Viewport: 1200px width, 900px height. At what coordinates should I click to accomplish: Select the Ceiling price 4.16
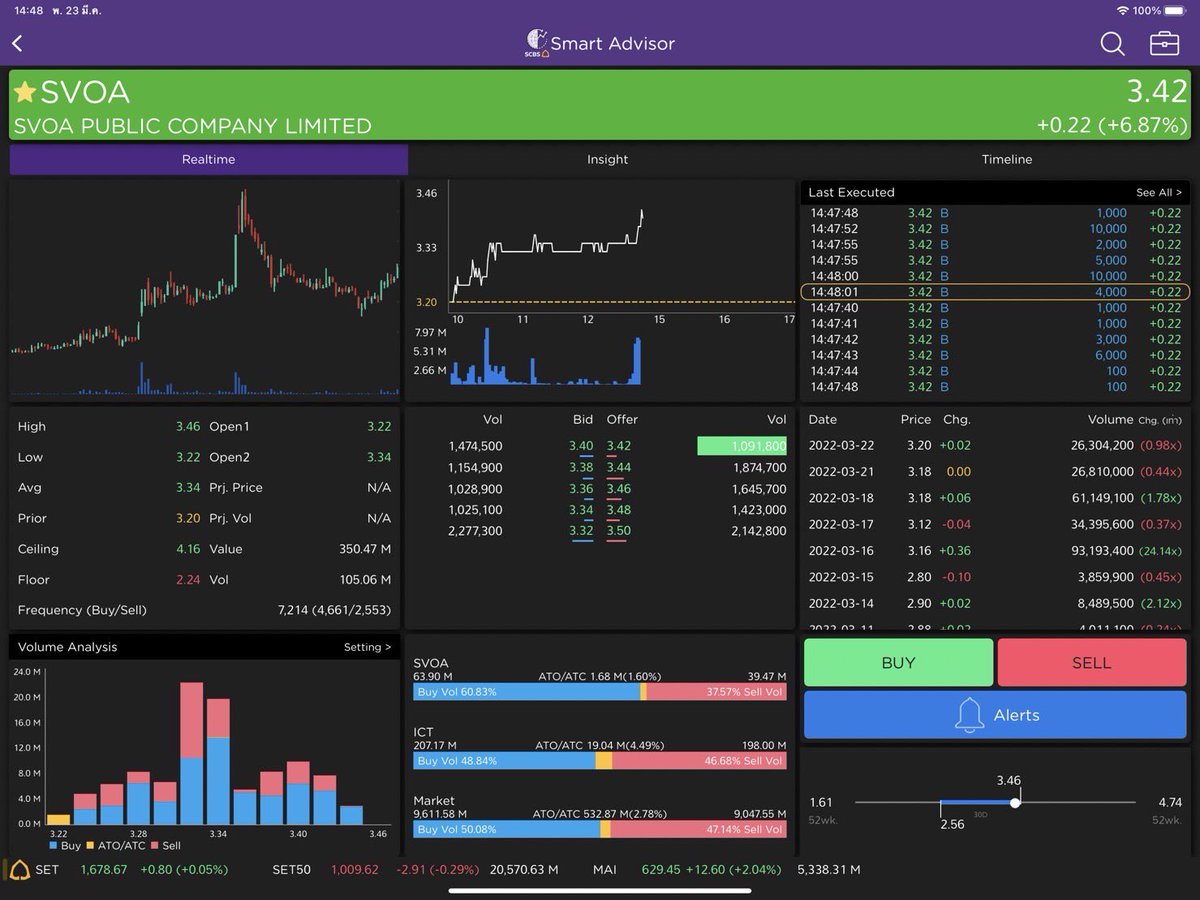188,549
